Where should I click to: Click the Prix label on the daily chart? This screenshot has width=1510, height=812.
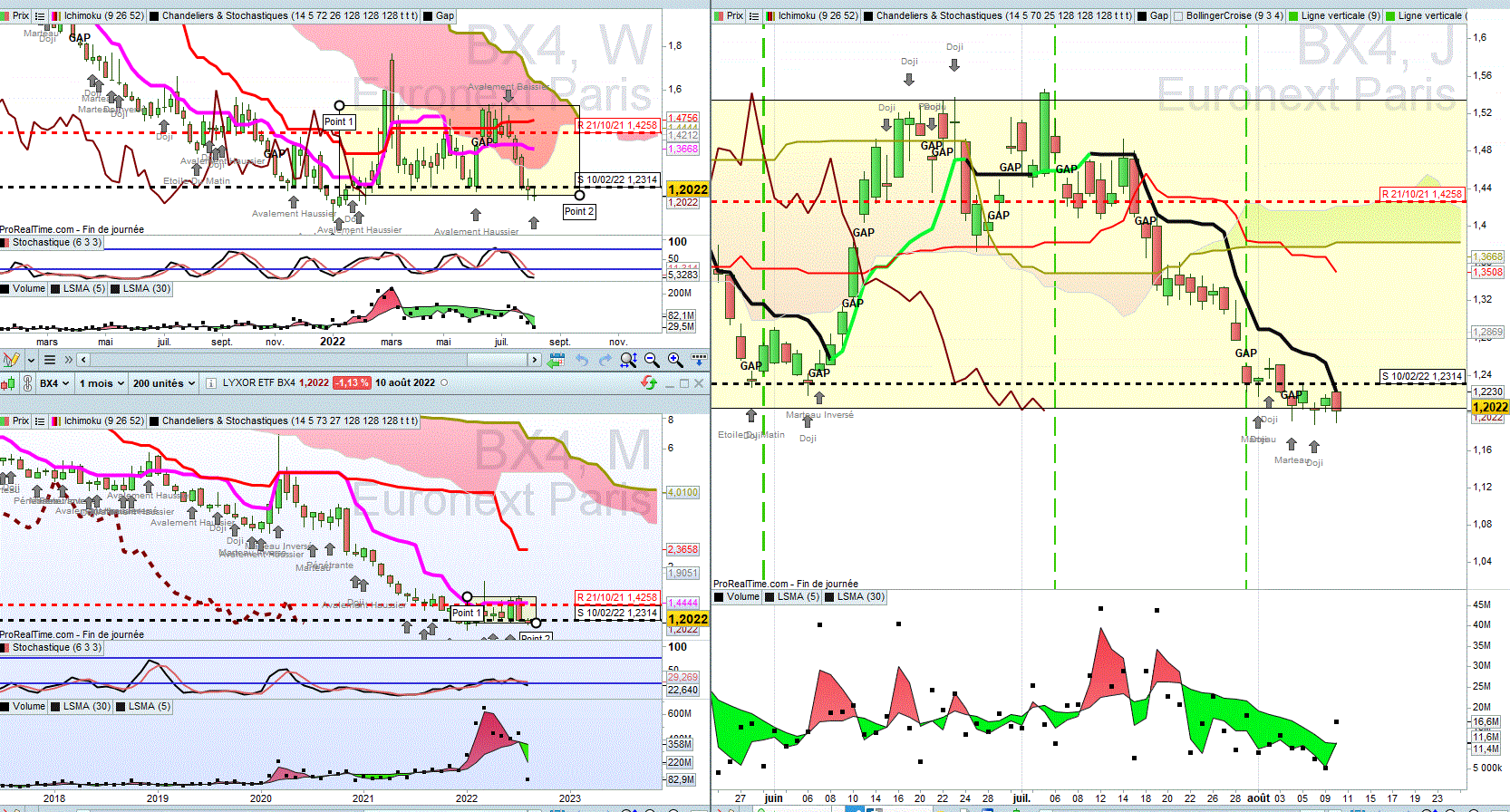(735, 15)
